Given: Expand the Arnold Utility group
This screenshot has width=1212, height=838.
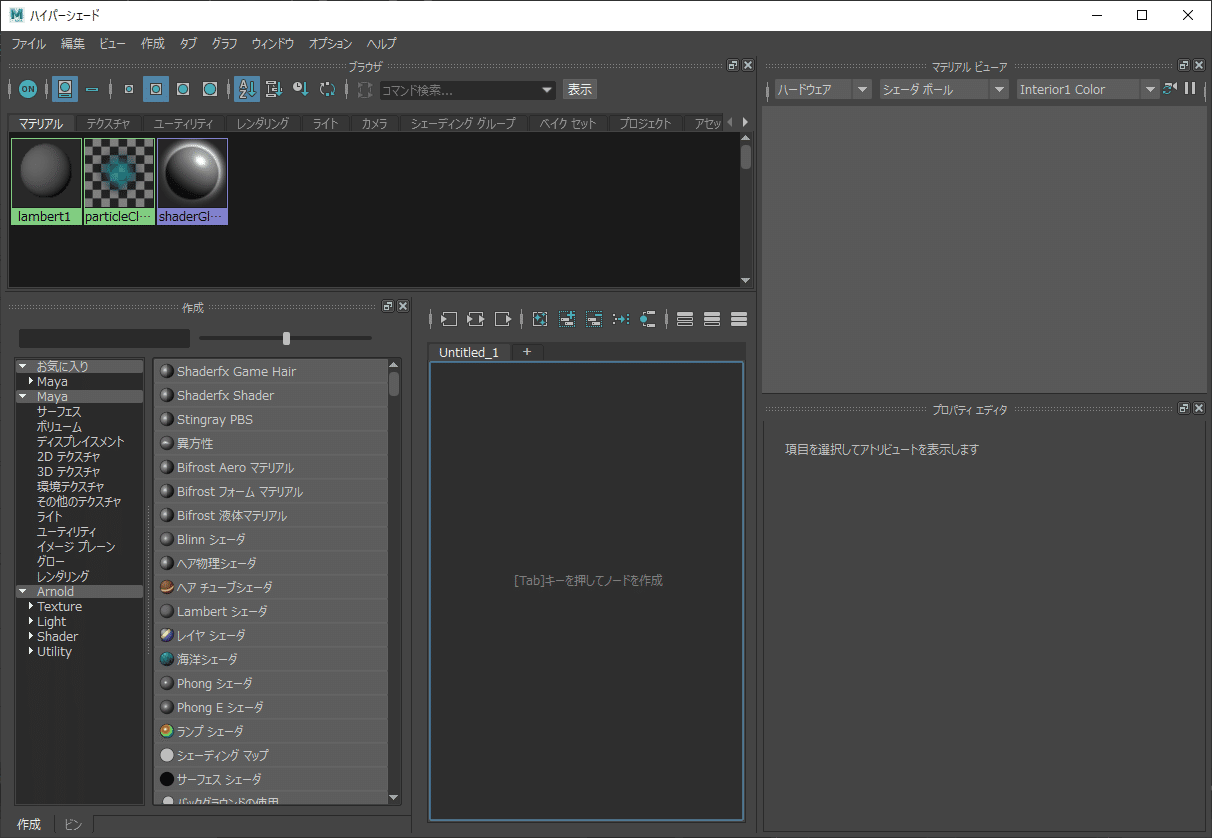Looking at the screenshot, I should [31, 652].
